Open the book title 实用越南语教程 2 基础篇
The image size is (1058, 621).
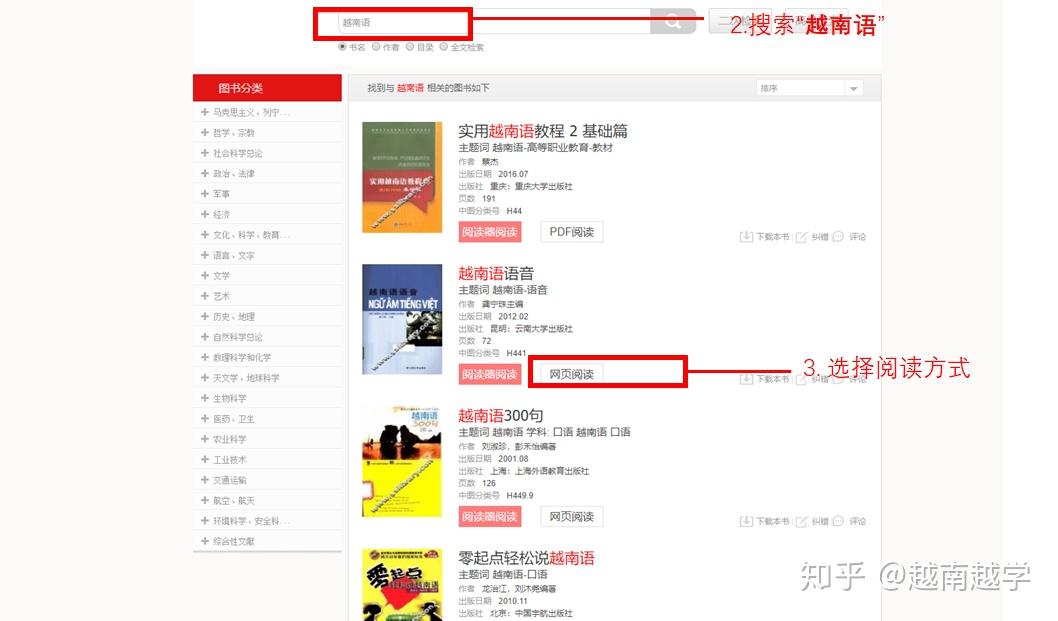pyautogui.click(x=543, y=131)
